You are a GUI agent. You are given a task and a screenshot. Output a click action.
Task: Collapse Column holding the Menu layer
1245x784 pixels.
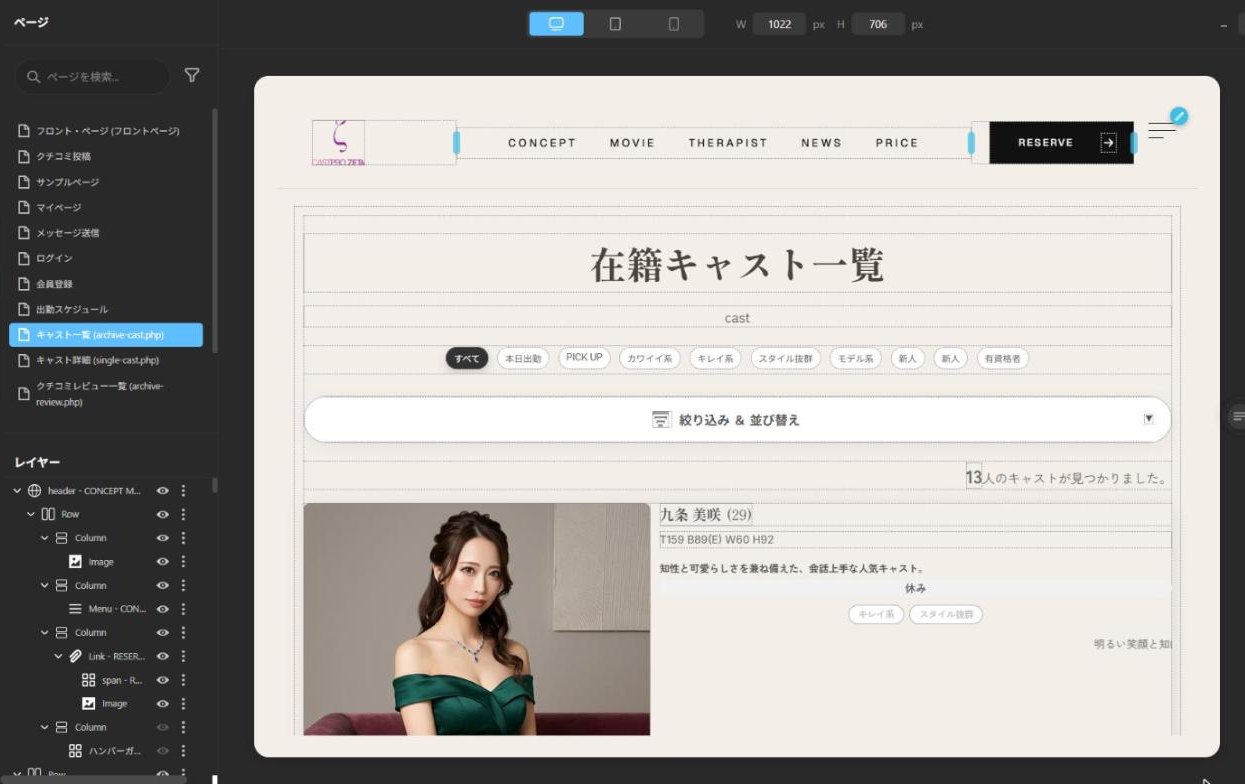tap(44, 585)
